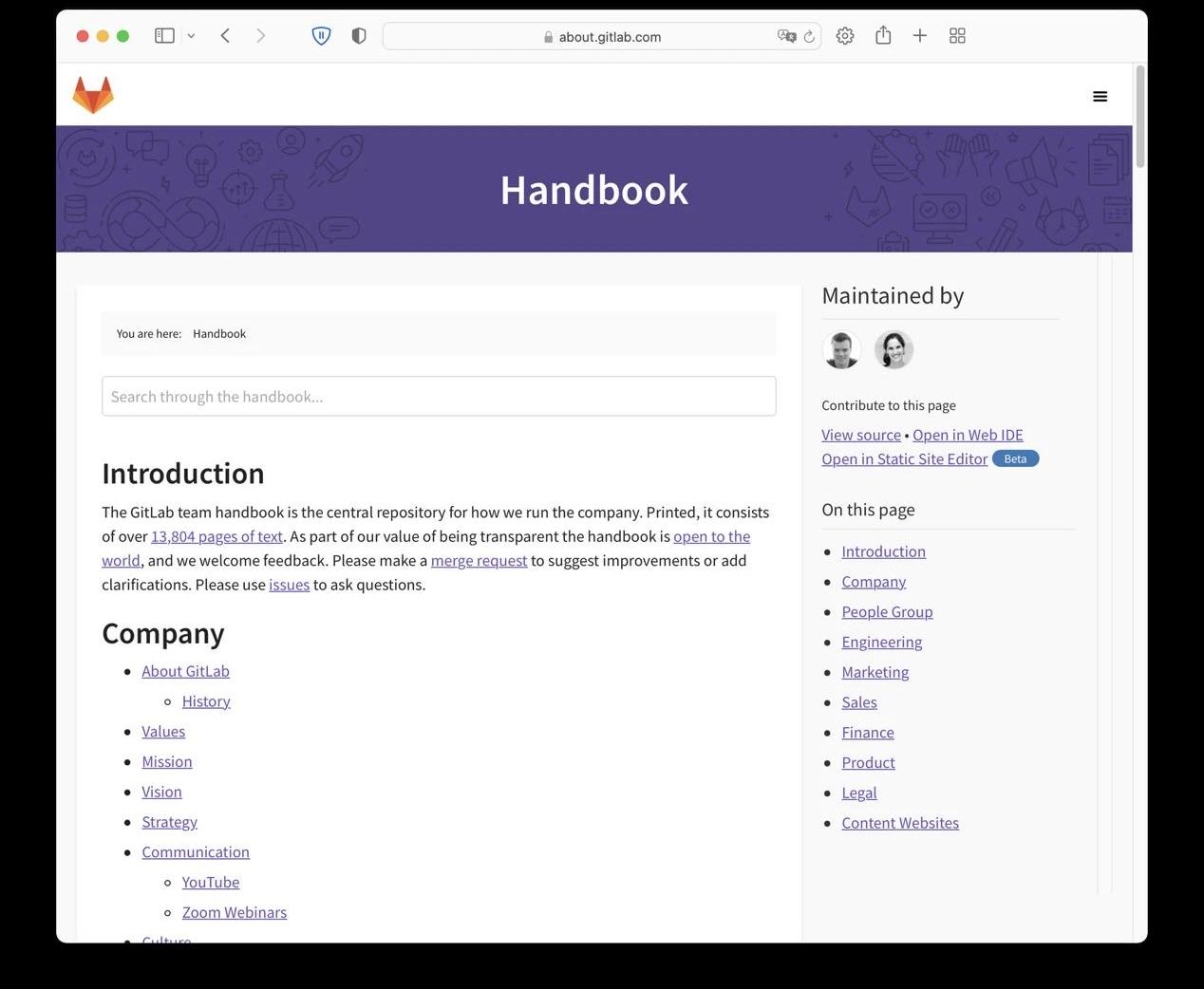
Task: Click the Company heading in main content
Action: coord(163,633)
